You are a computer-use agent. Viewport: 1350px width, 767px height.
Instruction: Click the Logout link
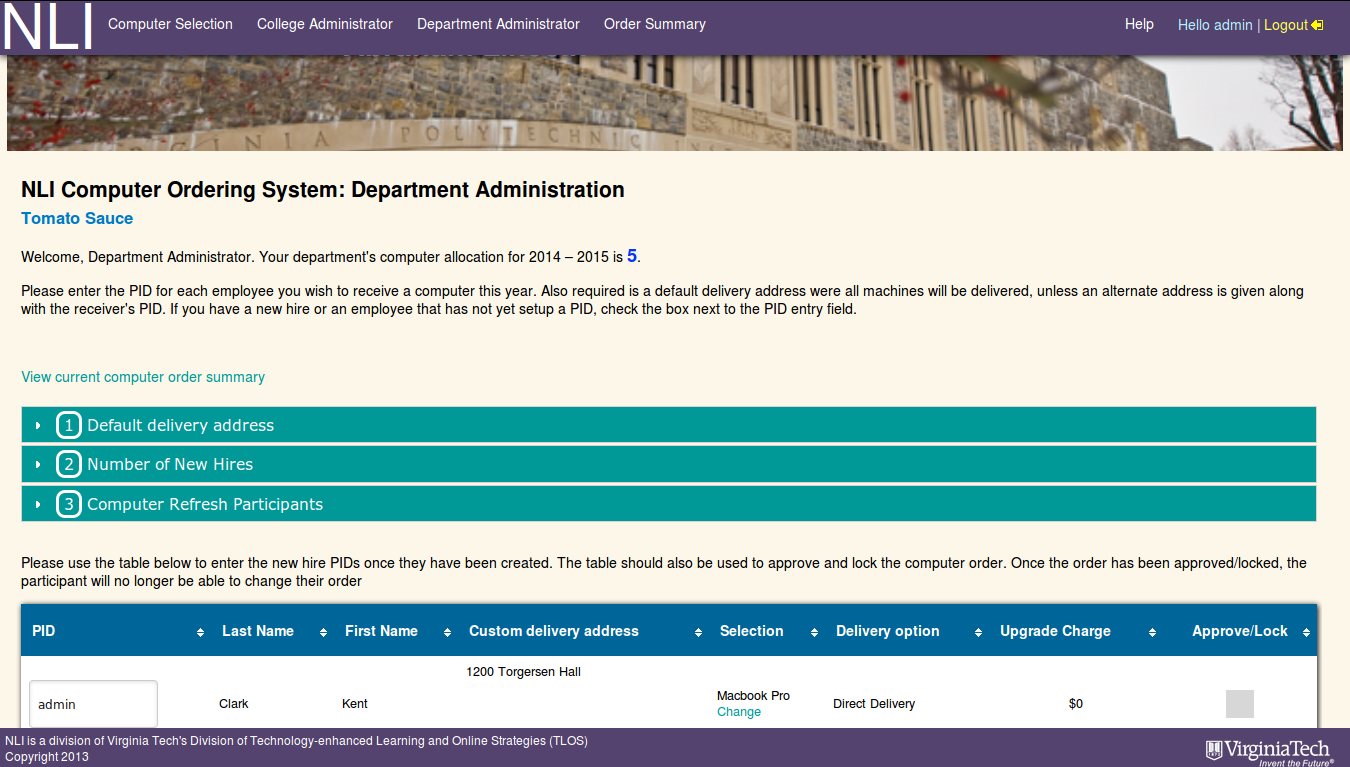(x=1285, y=25)
